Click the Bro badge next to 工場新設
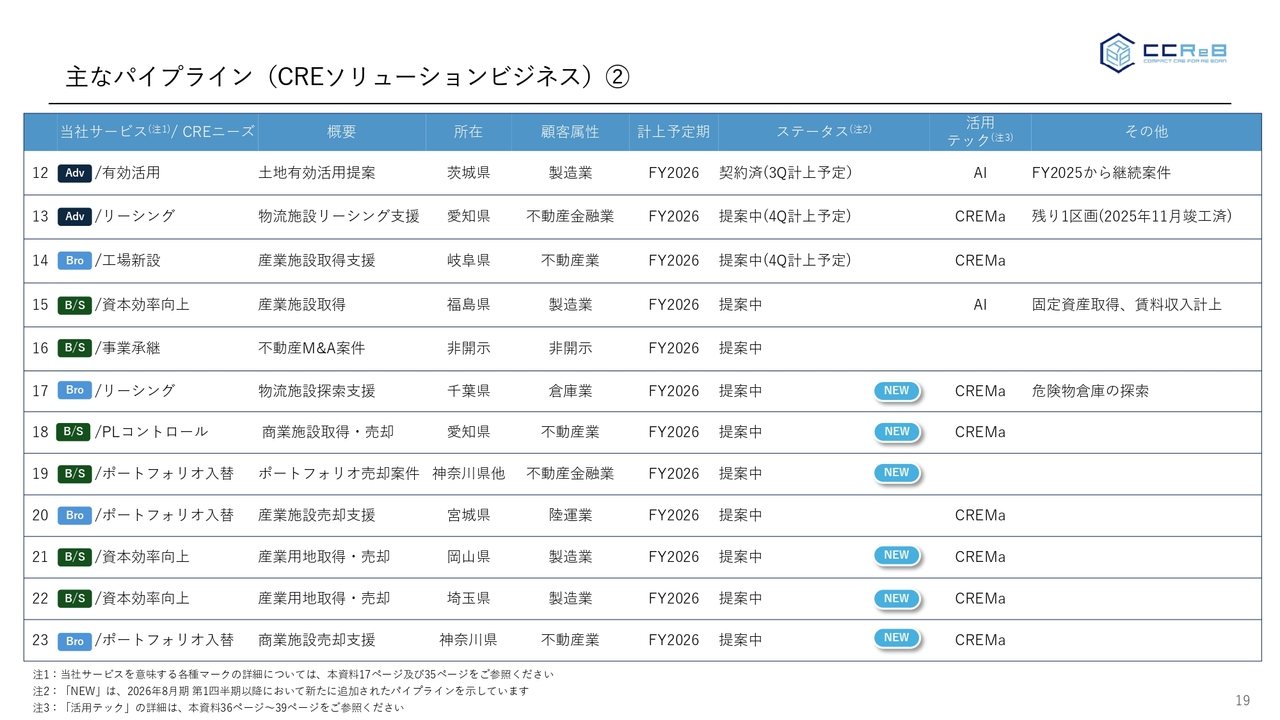1280x720 pixels. pyautogui.click(x=75, y=260)
